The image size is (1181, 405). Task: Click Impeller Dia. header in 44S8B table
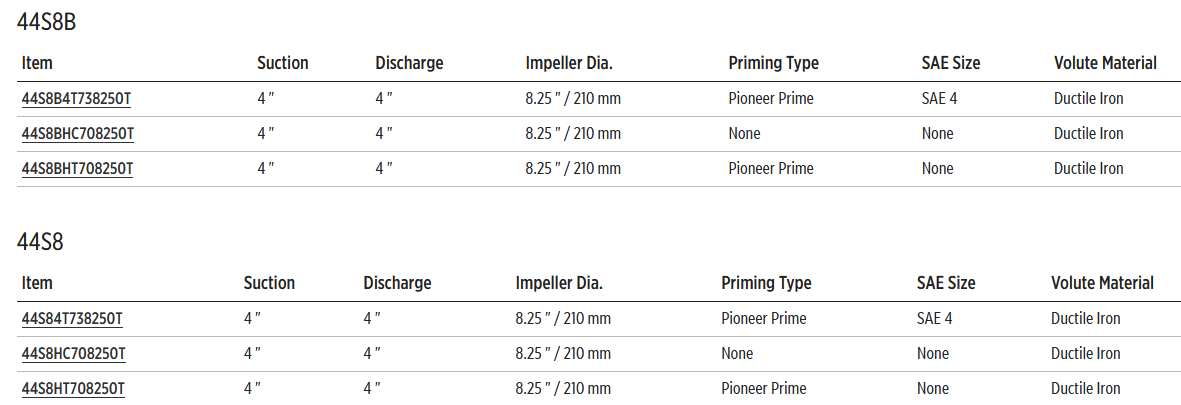pyautogui.click(x=569, y=63)
